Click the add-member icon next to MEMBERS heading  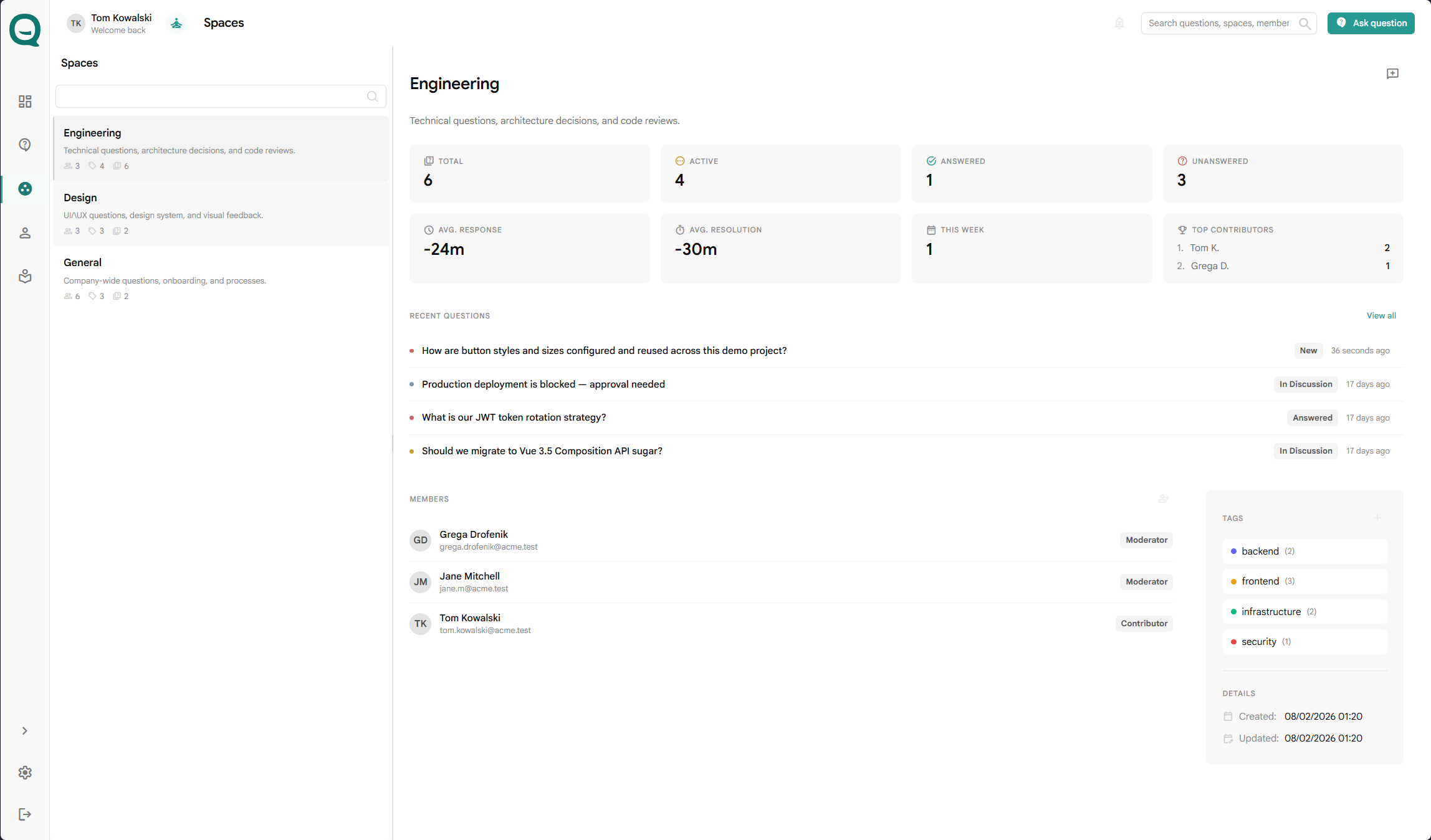1163,499
